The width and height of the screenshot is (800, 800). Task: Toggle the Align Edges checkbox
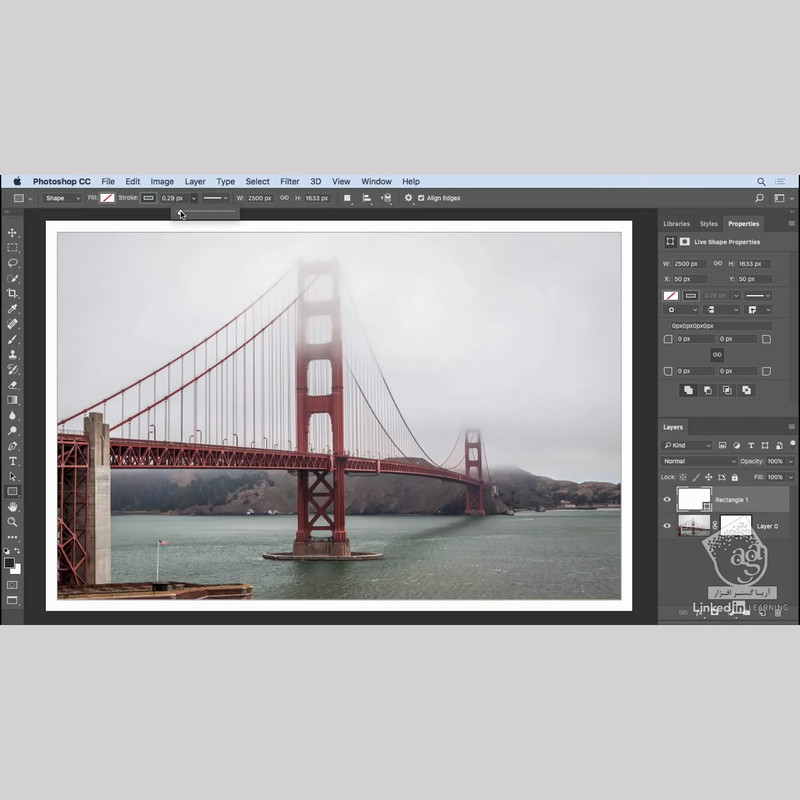(x=421, y=198)
